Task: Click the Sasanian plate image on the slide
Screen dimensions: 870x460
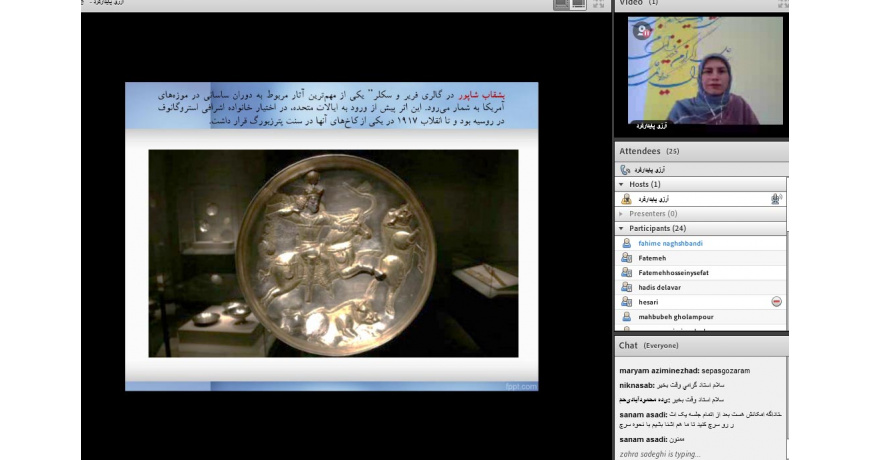Action: point(333,253)
